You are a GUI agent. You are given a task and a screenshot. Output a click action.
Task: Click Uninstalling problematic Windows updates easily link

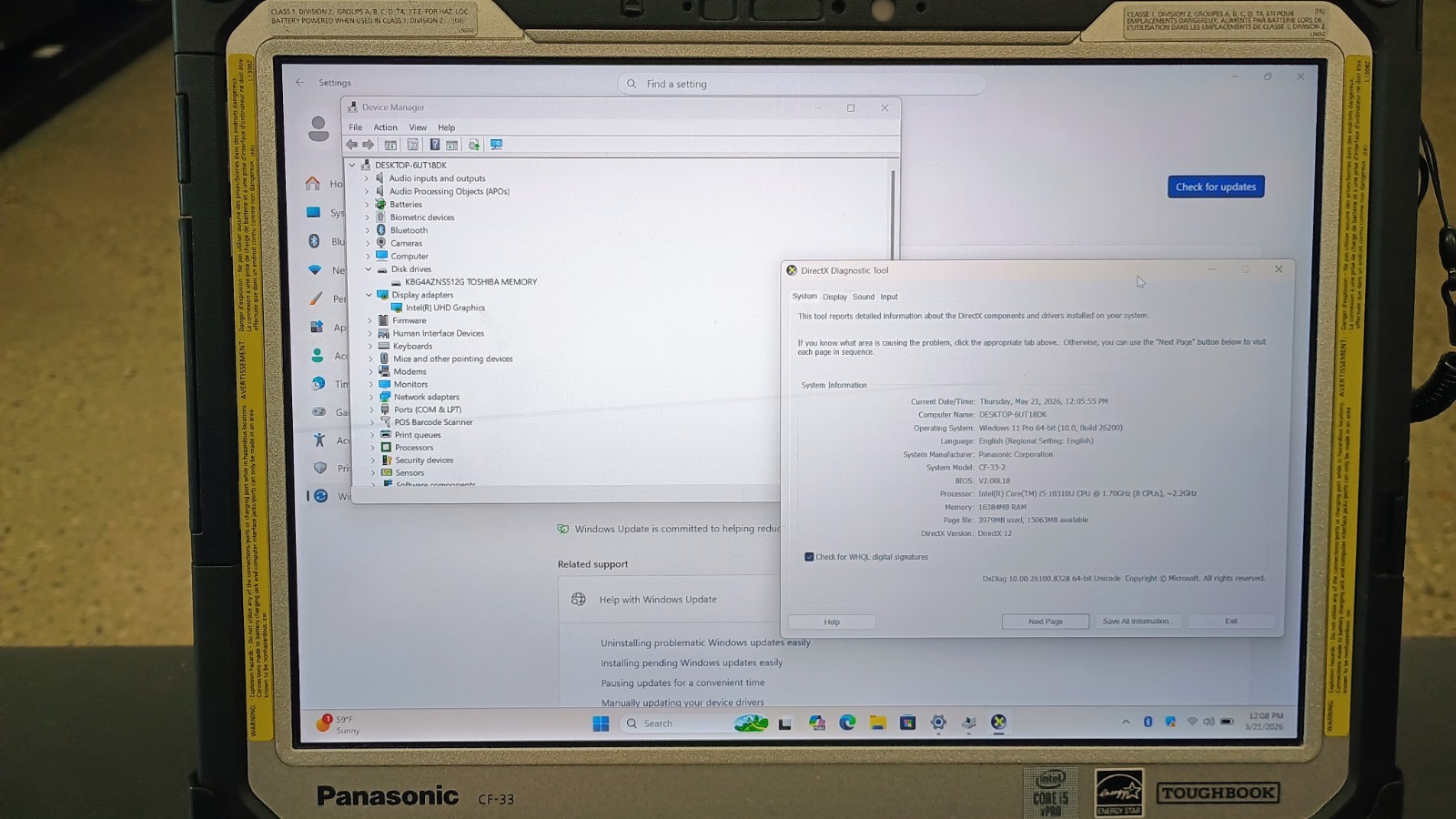pos(705,642)
